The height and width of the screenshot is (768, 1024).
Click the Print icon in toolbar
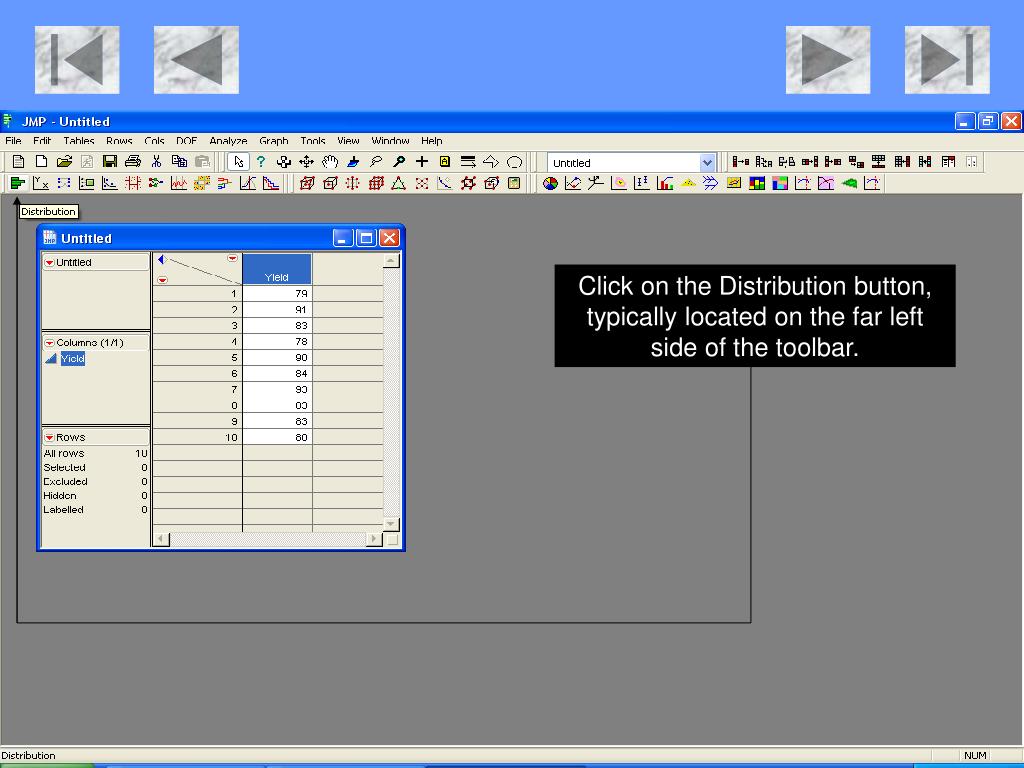(x=133, y=161)
